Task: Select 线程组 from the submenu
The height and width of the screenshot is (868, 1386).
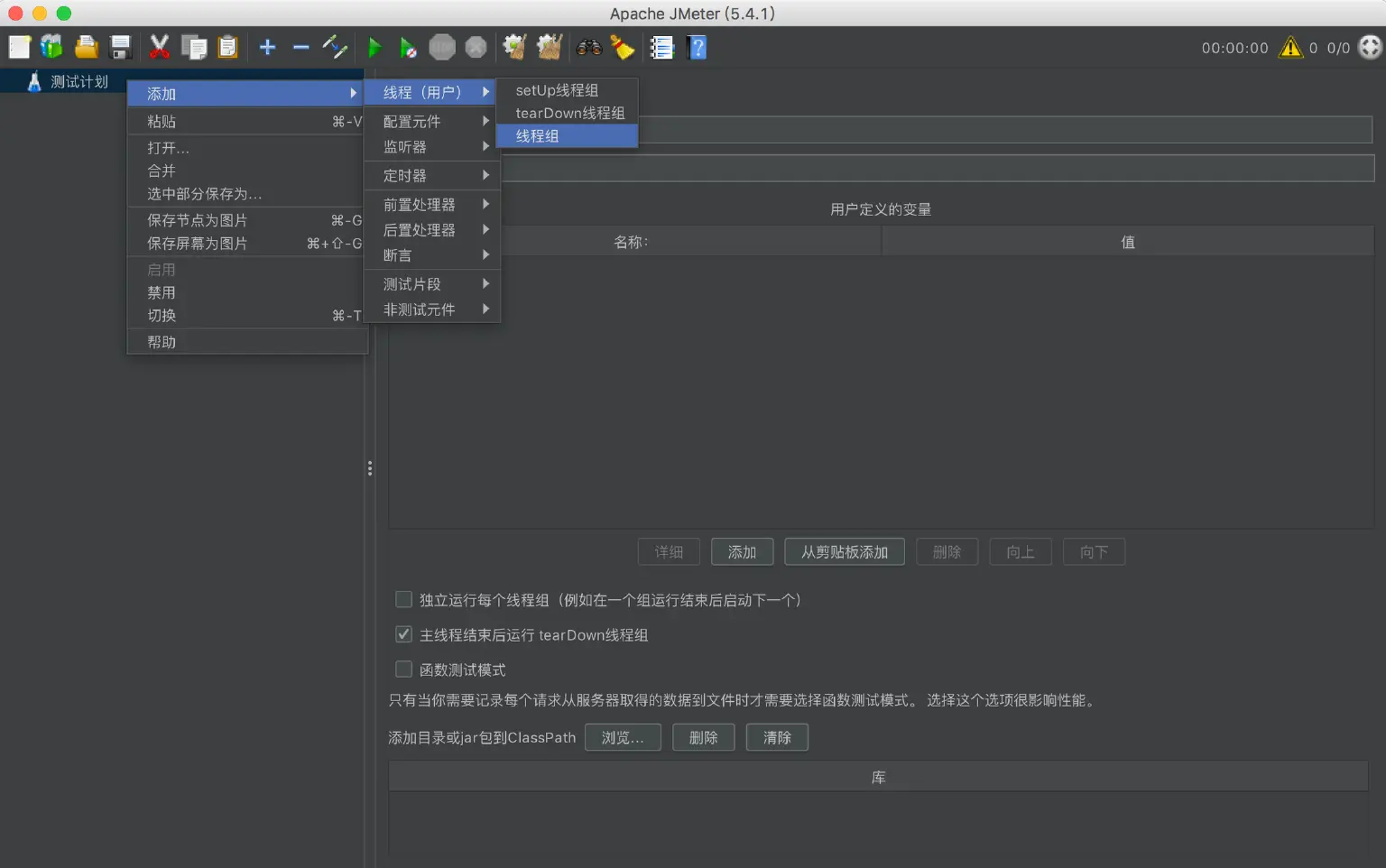Action: pyautogui.click(x=538, y=135)
